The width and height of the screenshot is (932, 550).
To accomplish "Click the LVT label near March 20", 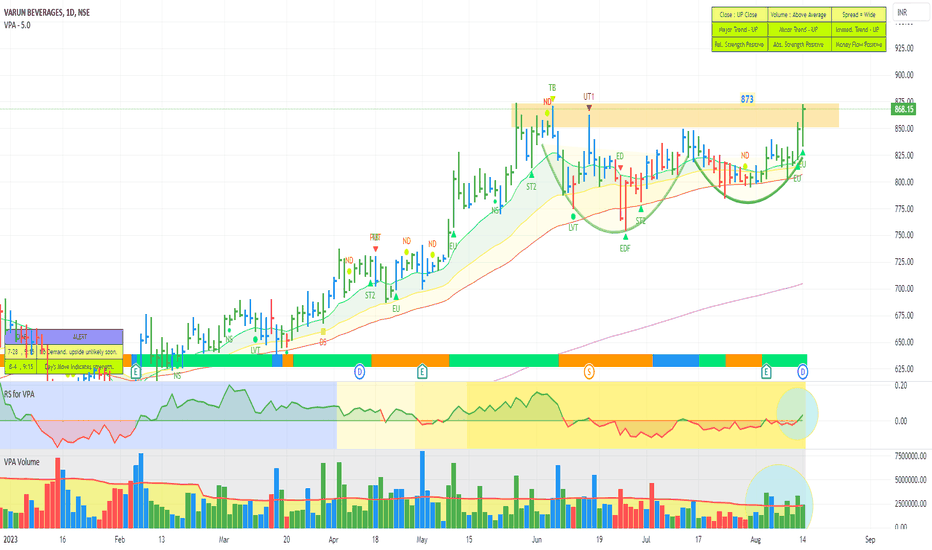I will (255, 350).
